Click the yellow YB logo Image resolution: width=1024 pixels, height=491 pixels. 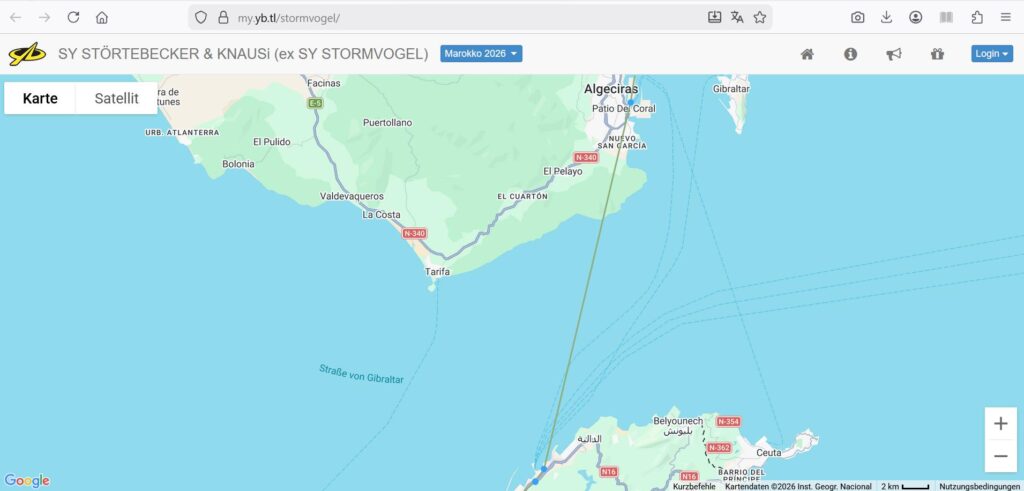(27, 54)
